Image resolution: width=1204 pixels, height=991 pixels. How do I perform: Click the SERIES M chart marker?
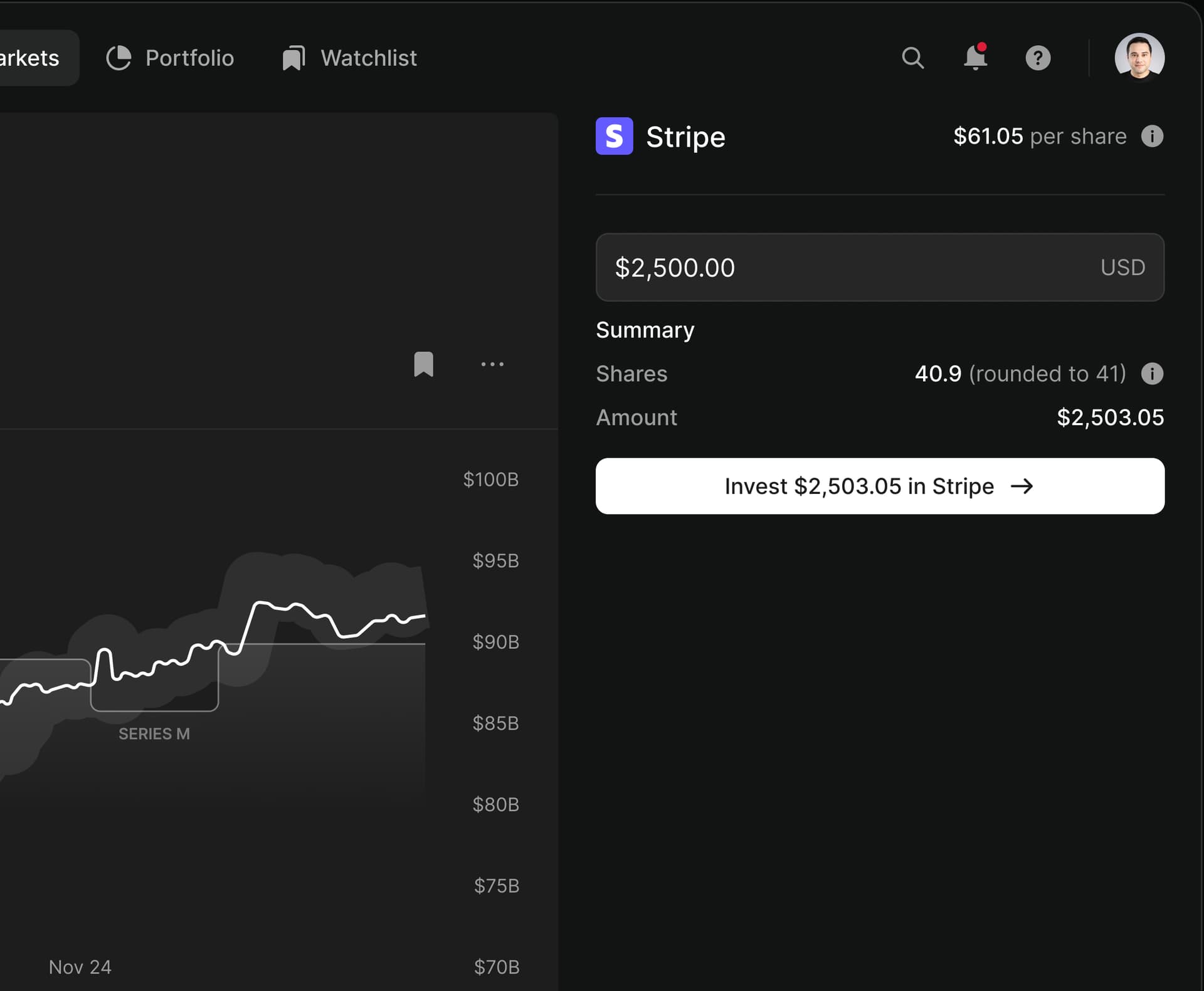(154, 733)
